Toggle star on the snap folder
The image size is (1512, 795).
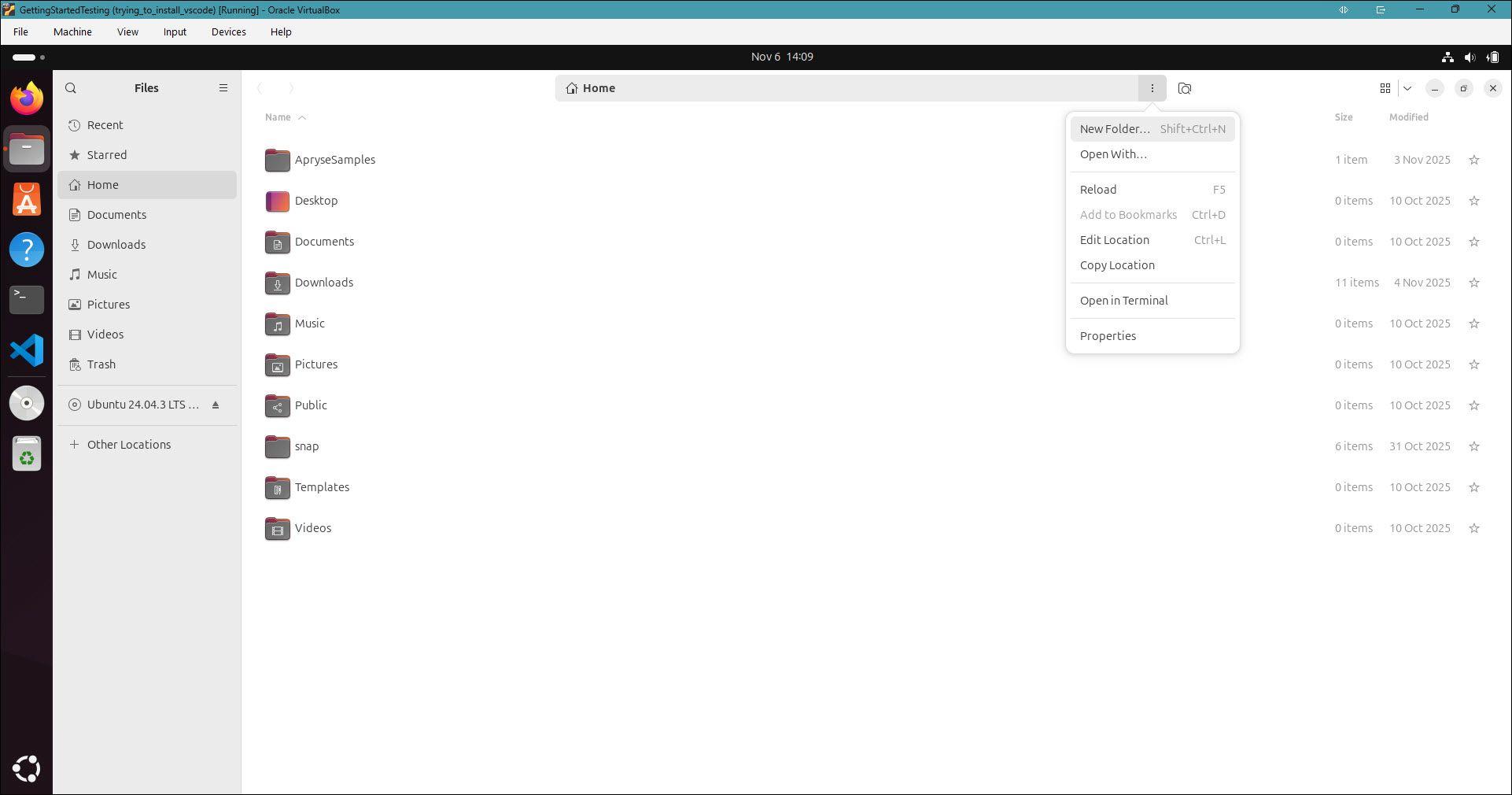(1473, 446)
